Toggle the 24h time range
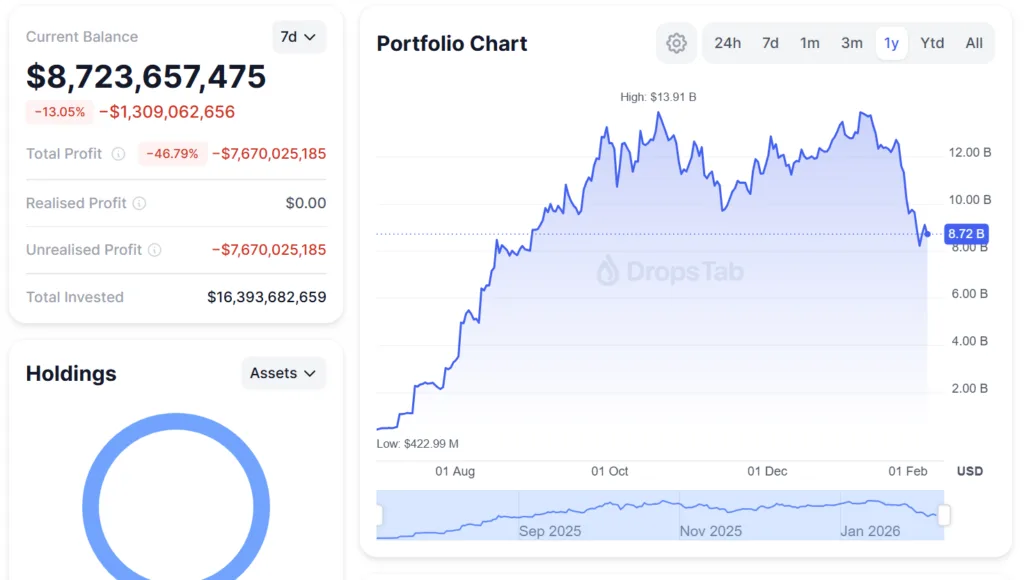This screenshot has height=580, width=1024. tap(728, 43)
